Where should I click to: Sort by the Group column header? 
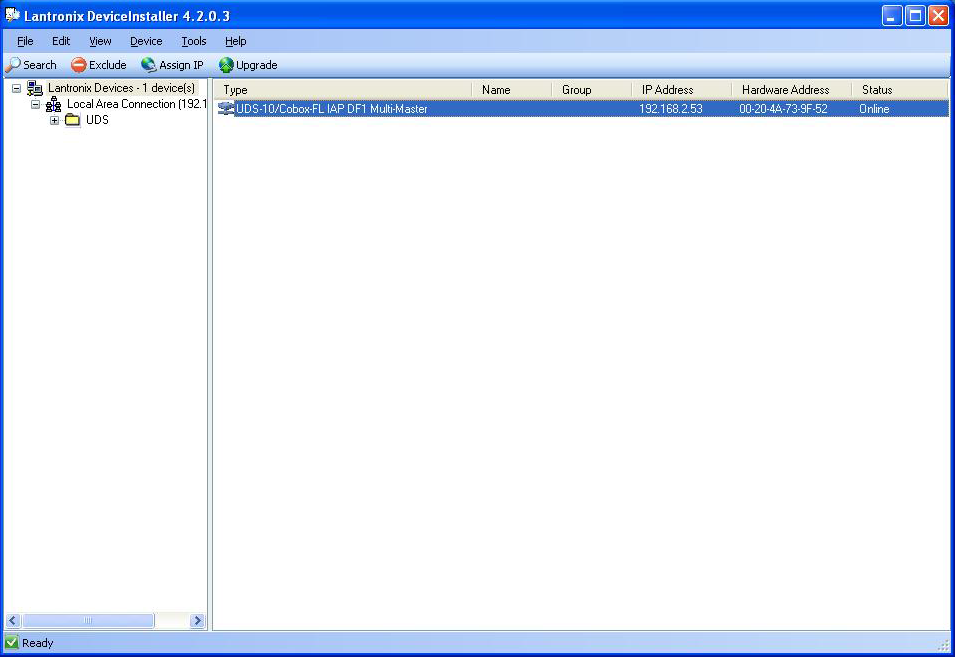click(x=591, y=90)
